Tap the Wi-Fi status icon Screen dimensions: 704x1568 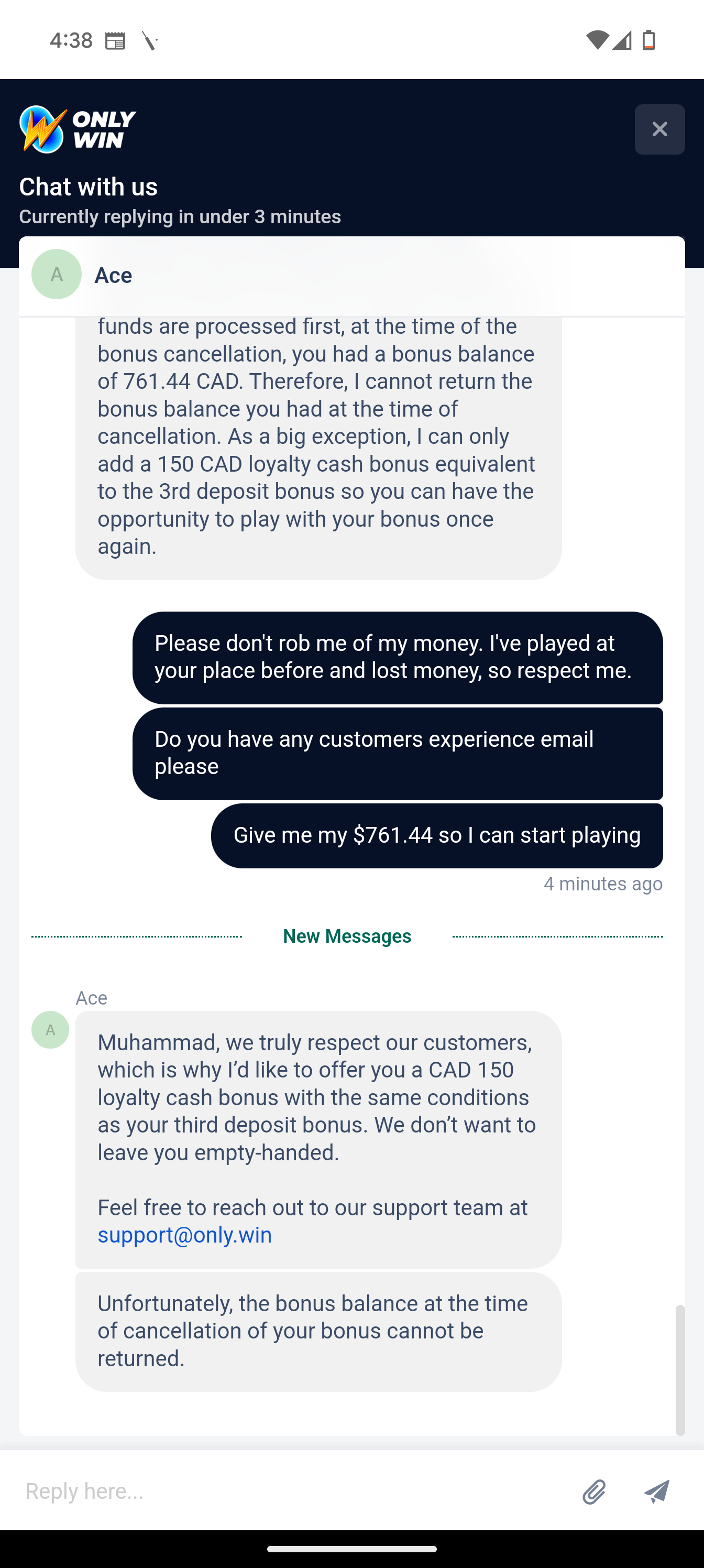tap(597, 40)
